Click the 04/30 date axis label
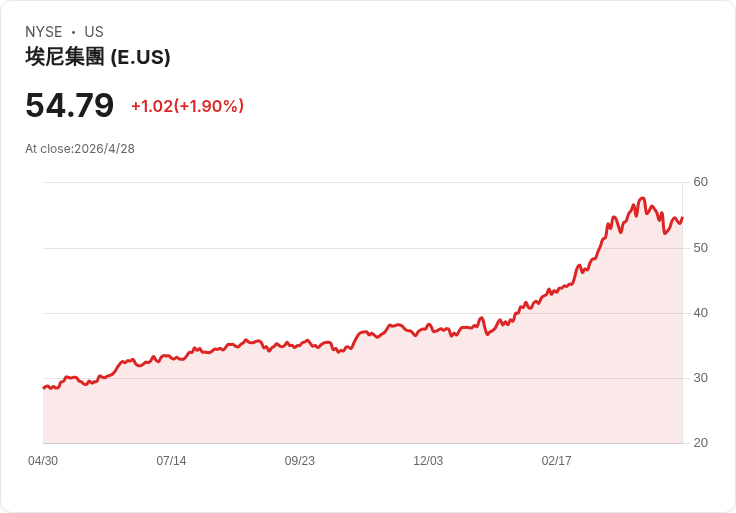This screenshot has height=513, width=736. pyautogui.click(x=43, y=460)
